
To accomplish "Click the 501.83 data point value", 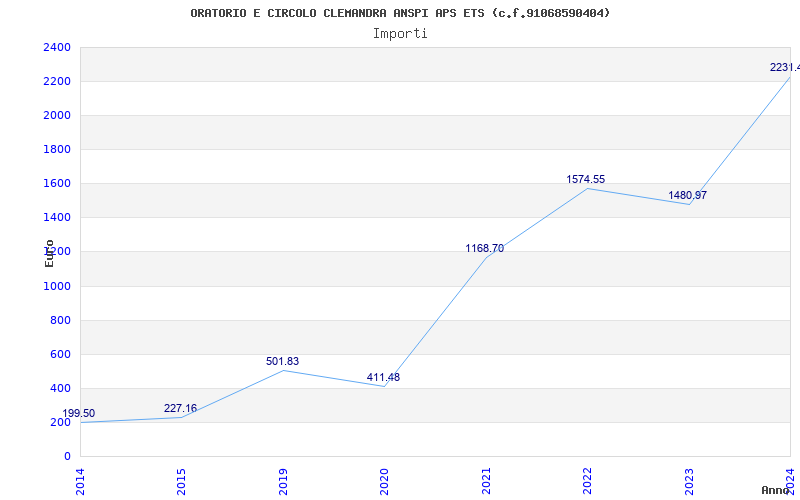I will point(282,361).
